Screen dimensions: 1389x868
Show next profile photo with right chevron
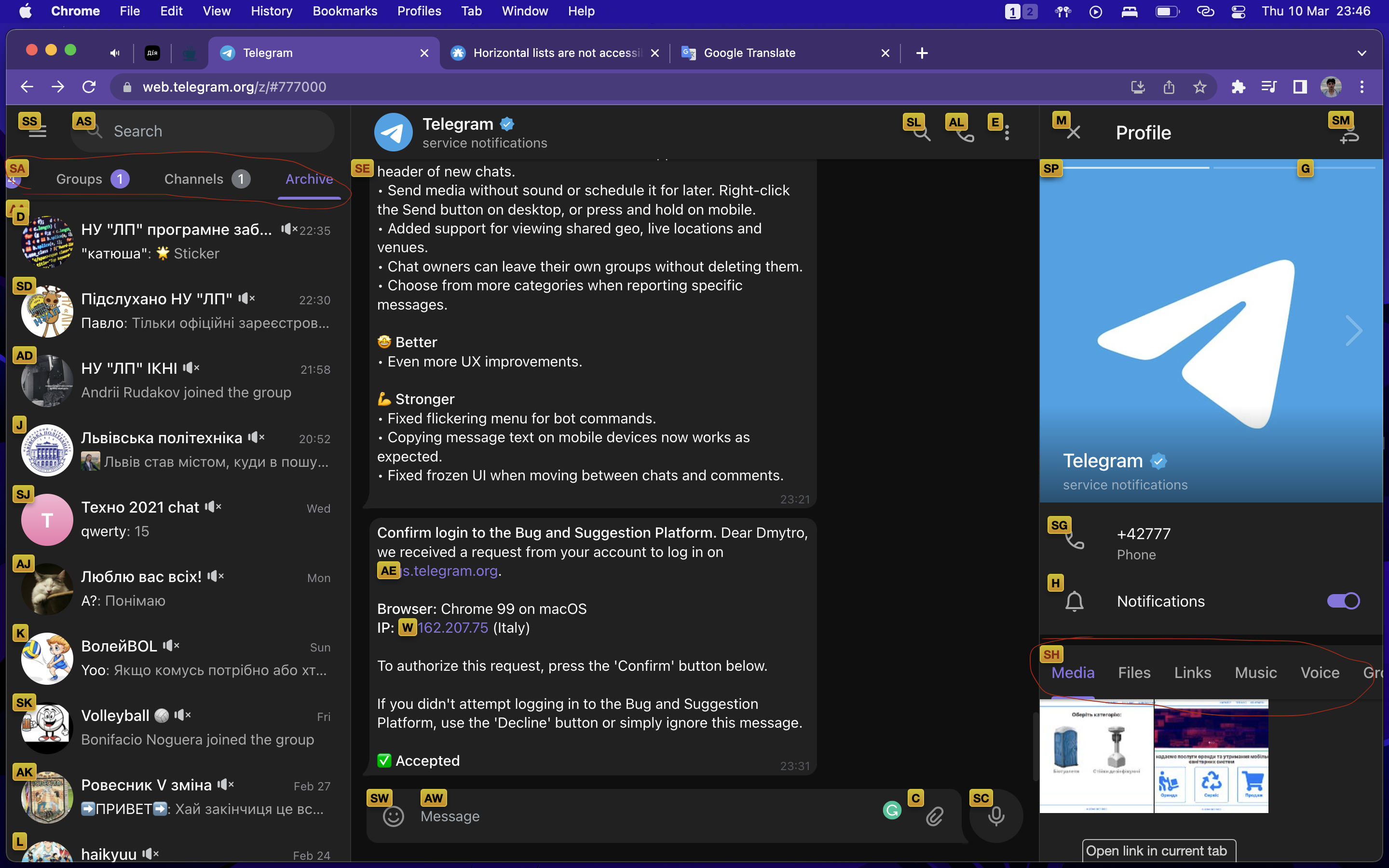(x=1353, y=331)
